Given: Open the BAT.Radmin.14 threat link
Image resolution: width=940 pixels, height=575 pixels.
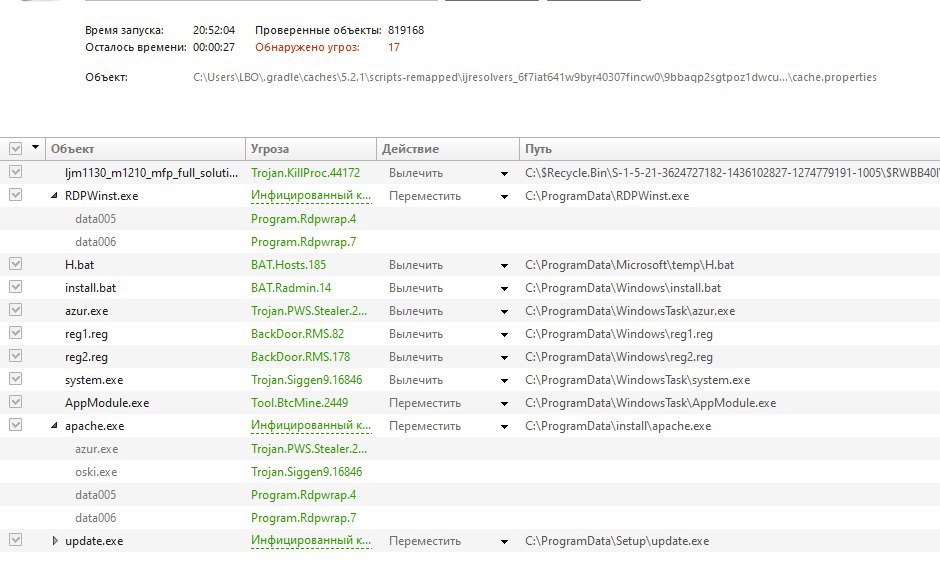Looking at the screenshot, I should (291, 288).
